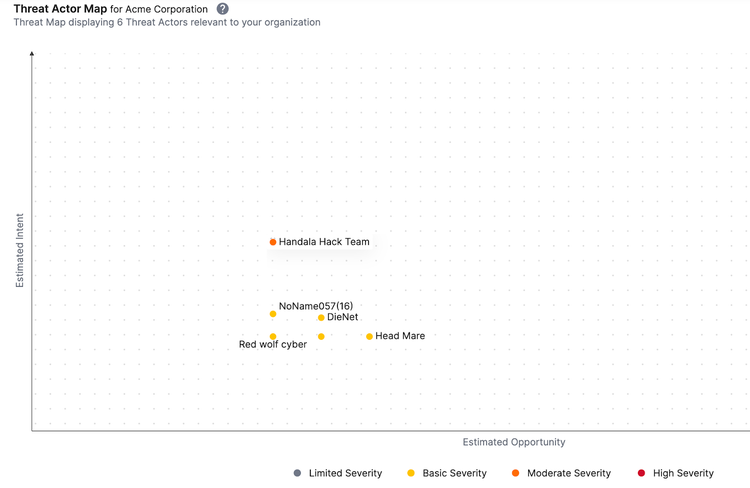Toggle the Limited Severity legend label
Viewport: 750px width, 488px height.
click(345, 473)
